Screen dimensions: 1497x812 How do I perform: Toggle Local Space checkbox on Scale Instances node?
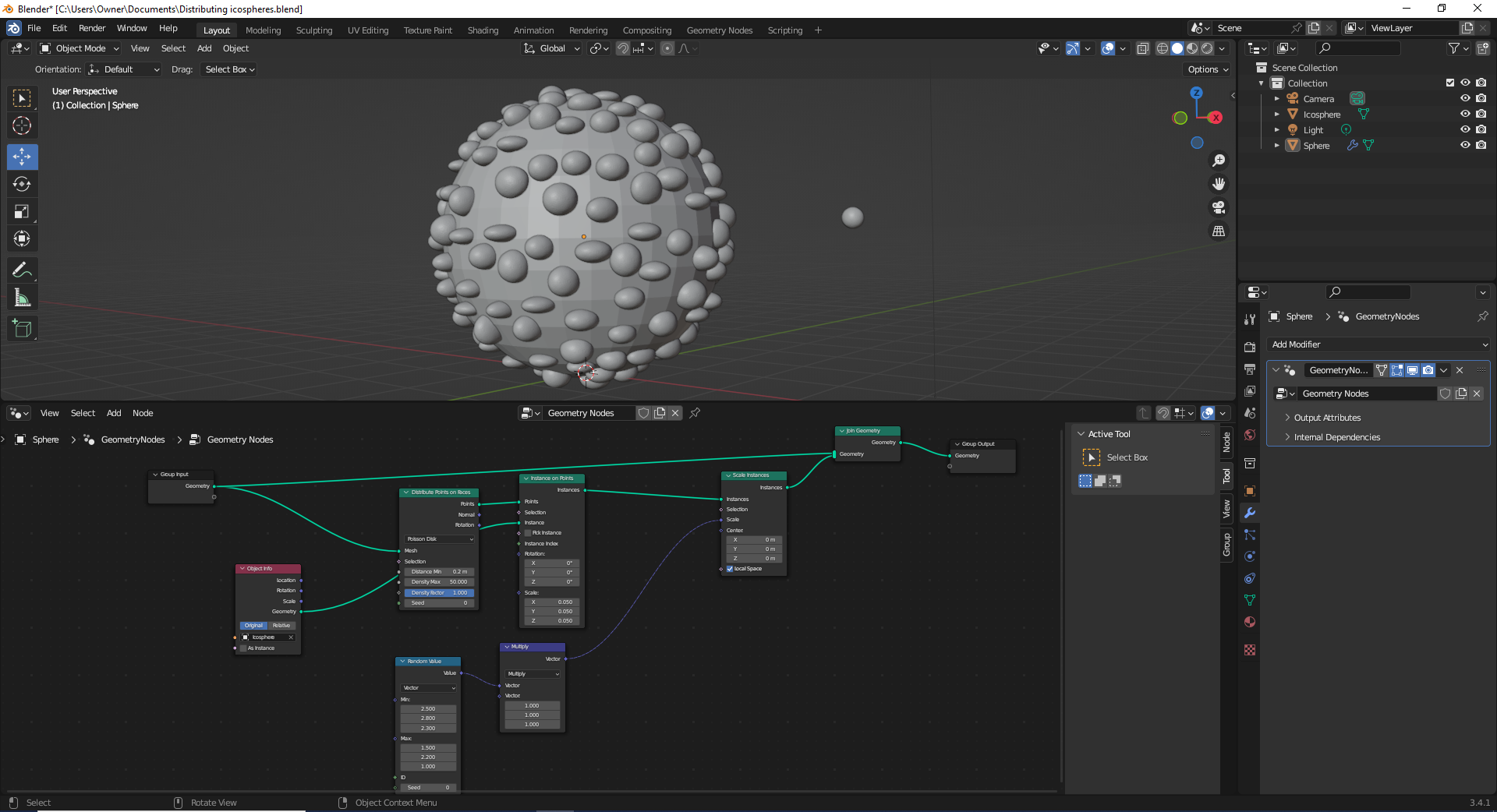tap(730, 569)
